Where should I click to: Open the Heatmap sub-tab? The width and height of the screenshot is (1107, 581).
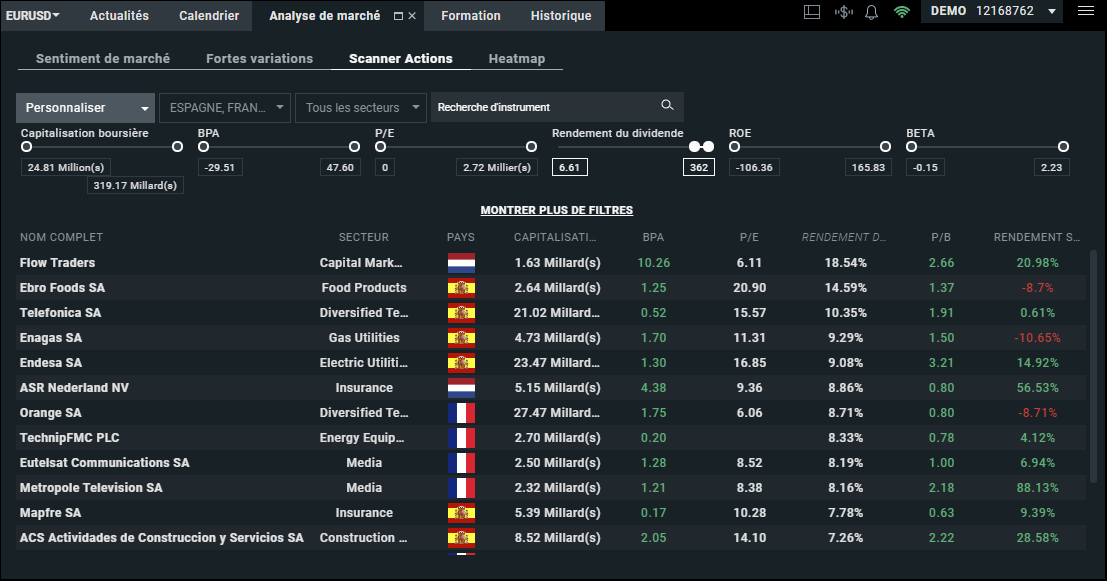coord(517,59)
